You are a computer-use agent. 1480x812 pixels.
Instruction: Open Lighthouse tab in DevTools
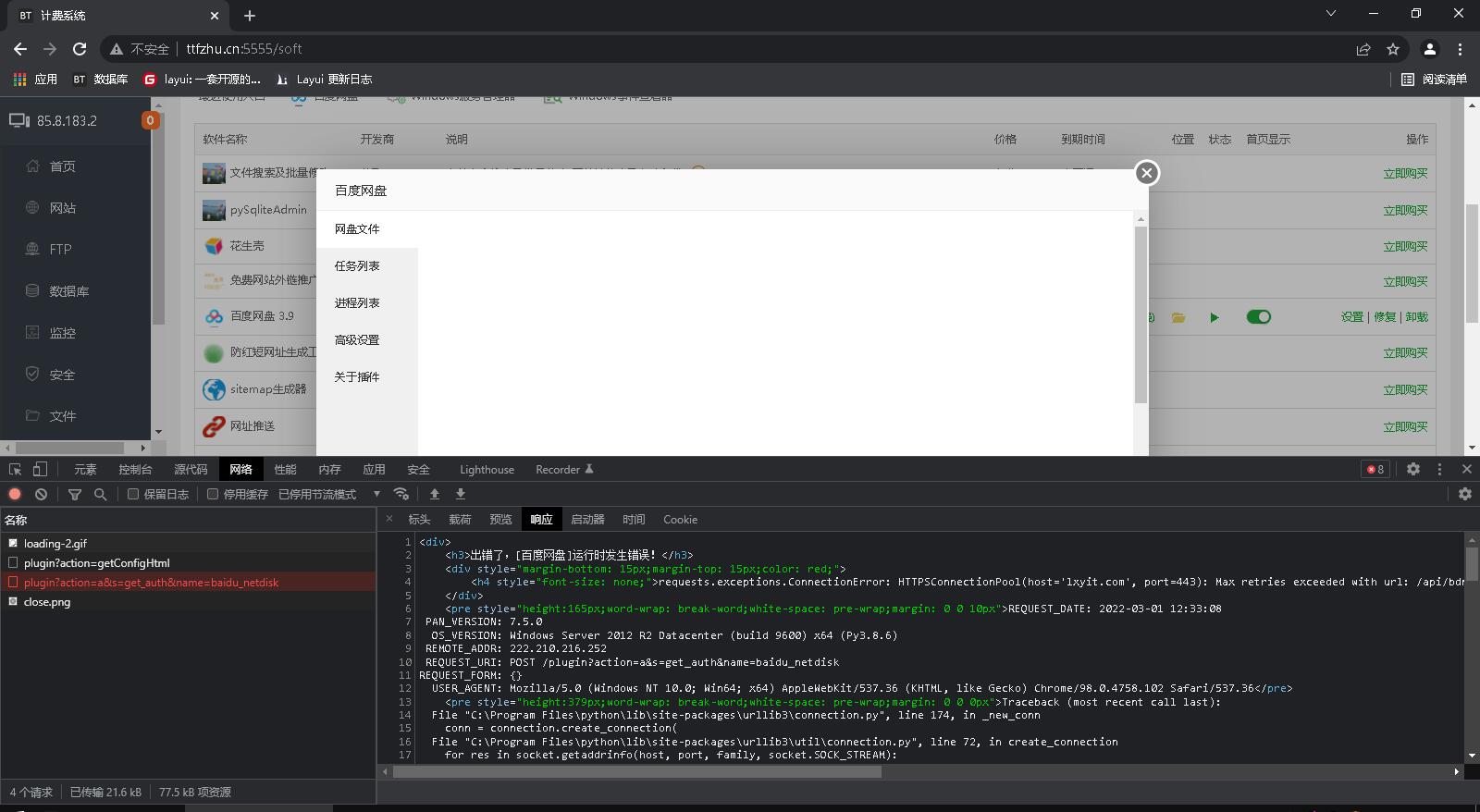click(487, 470)
